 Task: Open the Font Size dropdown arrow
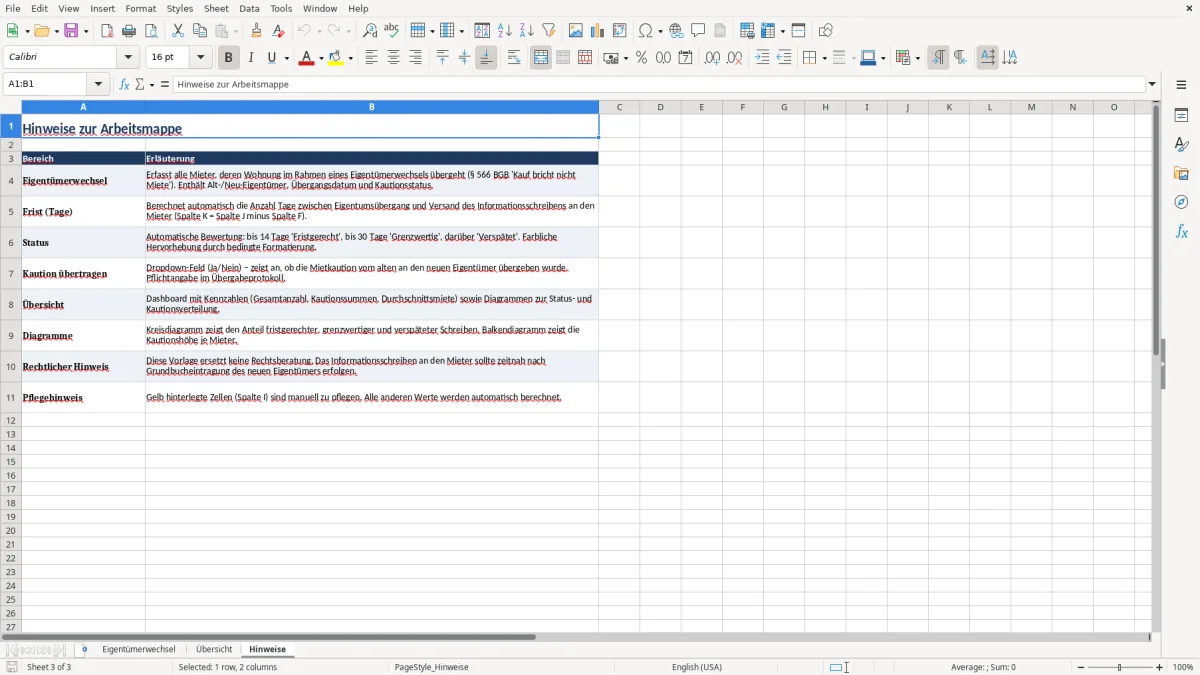coord(200,58)
